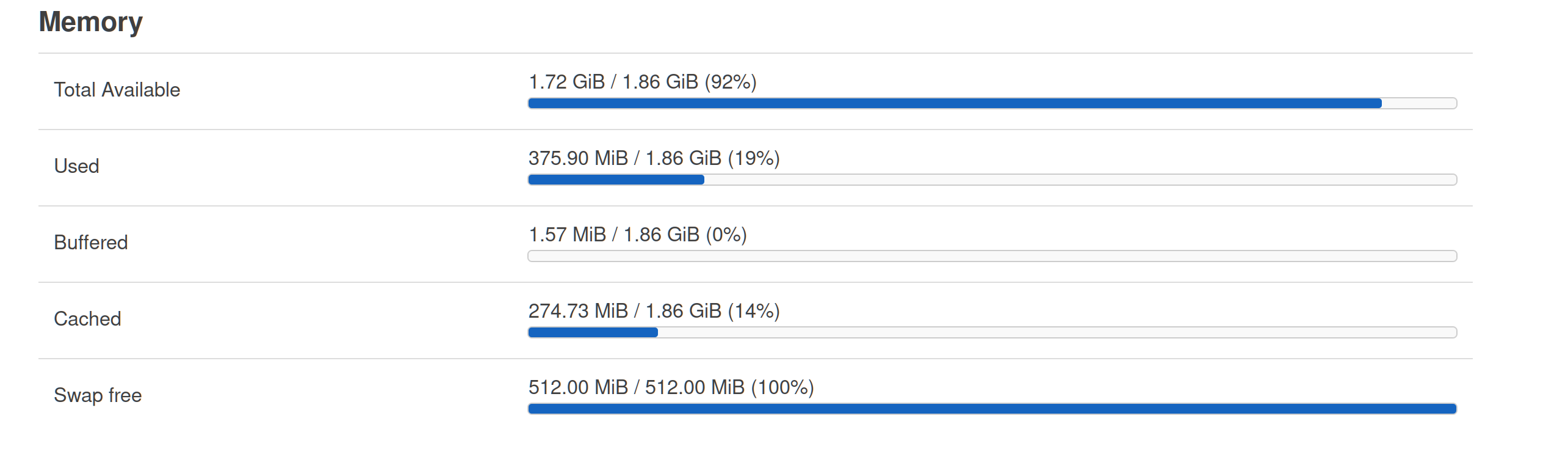Click the unfilled end of the Total Available bar

click(x=1420, y=103)
